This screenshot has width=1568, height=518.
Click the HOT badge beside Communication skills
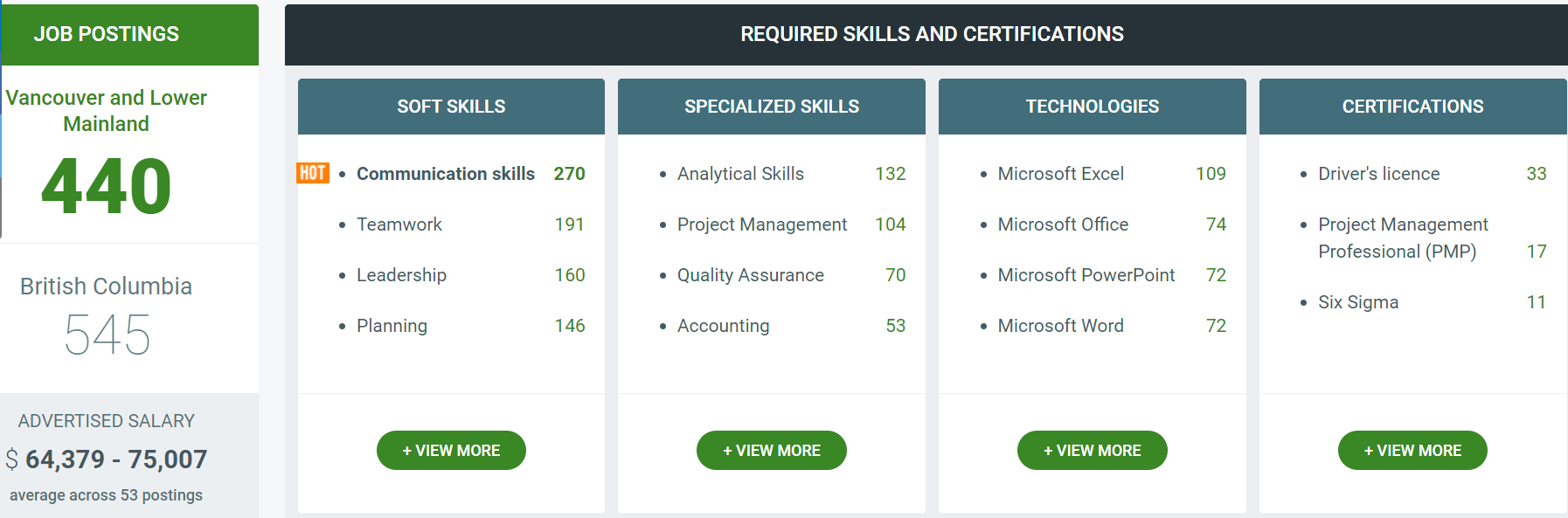pyautogui.click(x=312, y=173)
